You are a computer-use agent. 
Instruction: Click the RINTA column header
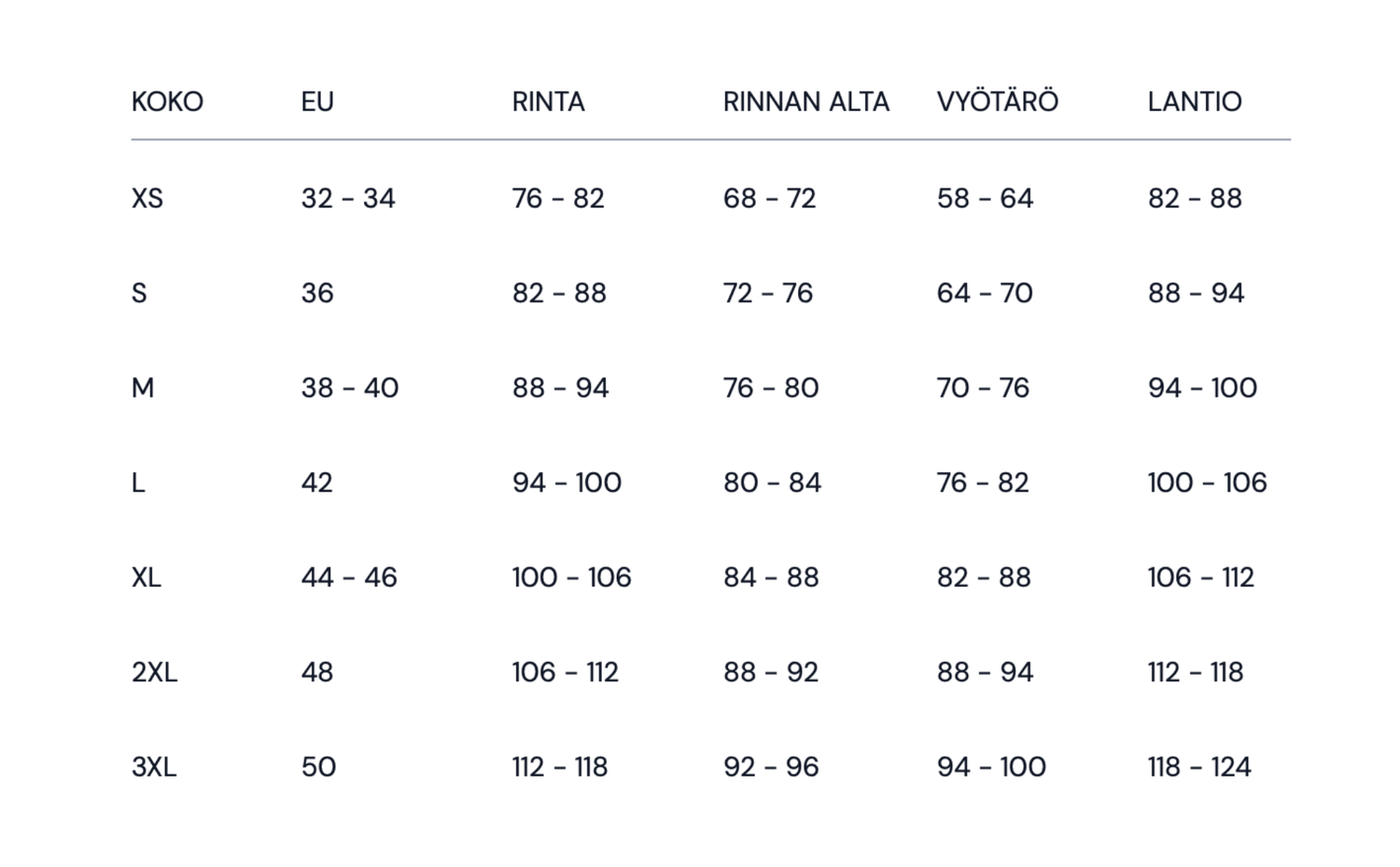(x=548, y=102)
